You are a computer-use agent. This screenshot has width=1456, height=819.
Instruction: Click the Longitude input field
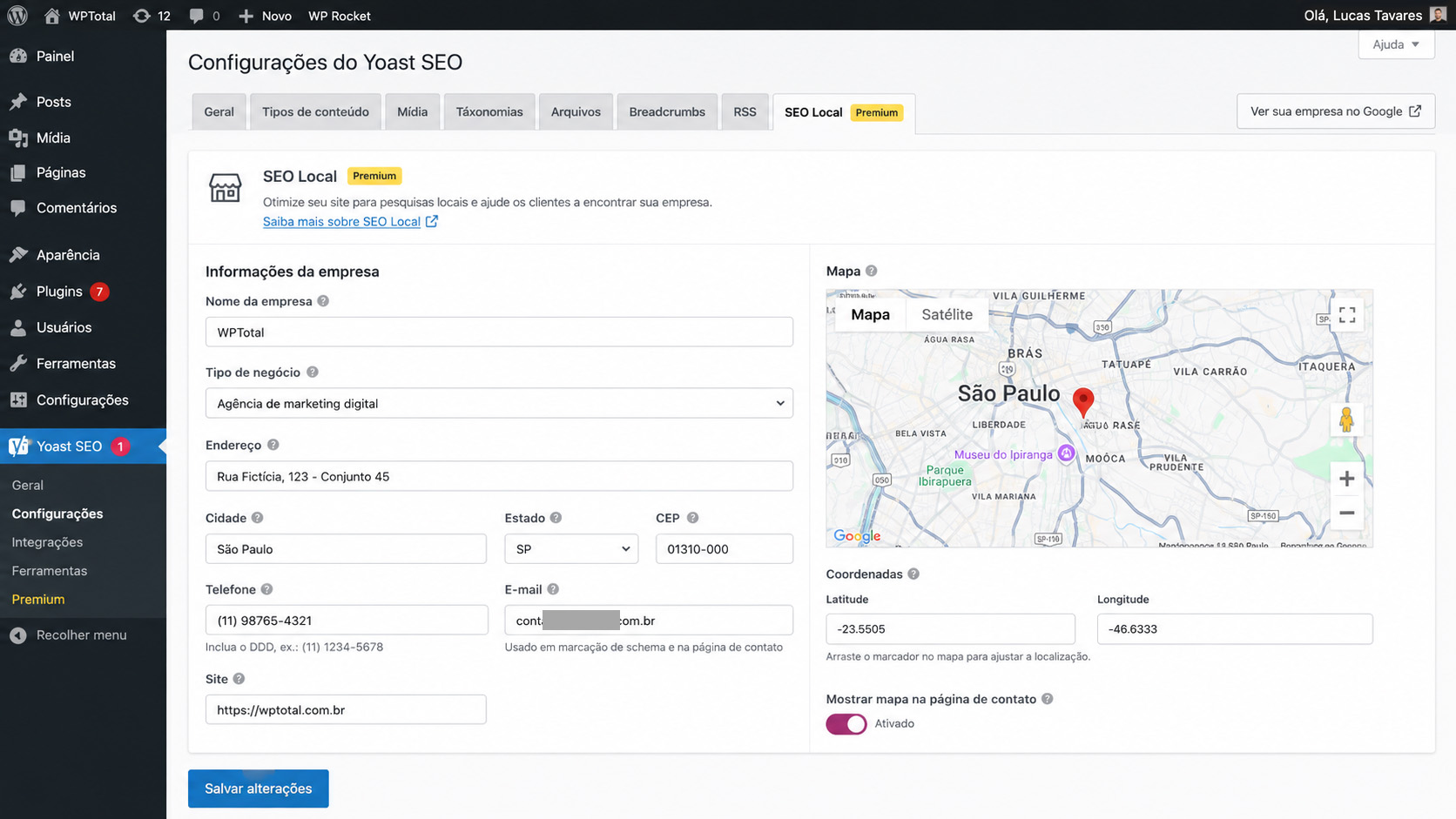point(1235,629)
